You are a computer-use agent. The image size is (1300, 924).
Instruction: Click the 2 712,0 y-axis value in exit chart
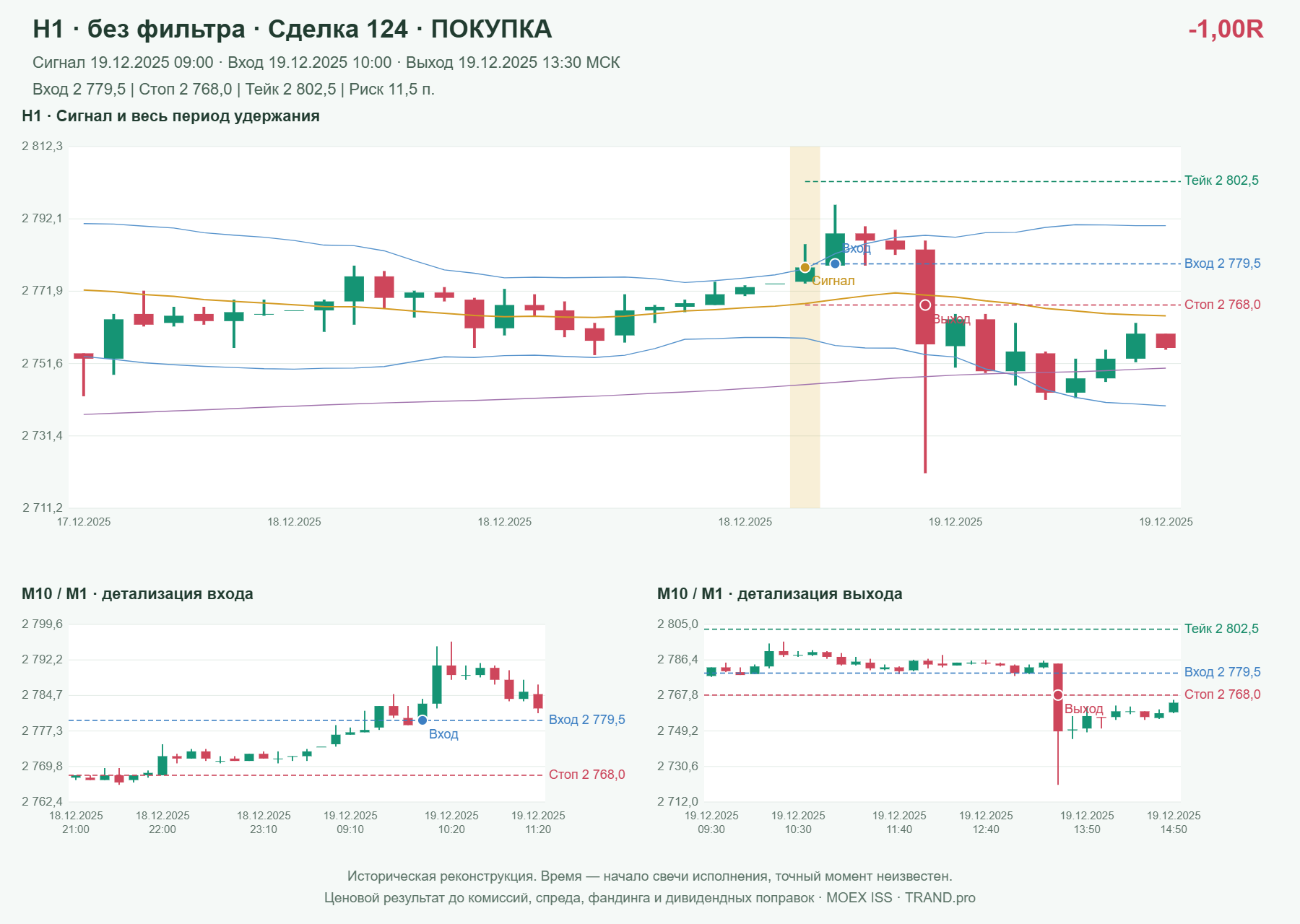click(677, 802)
